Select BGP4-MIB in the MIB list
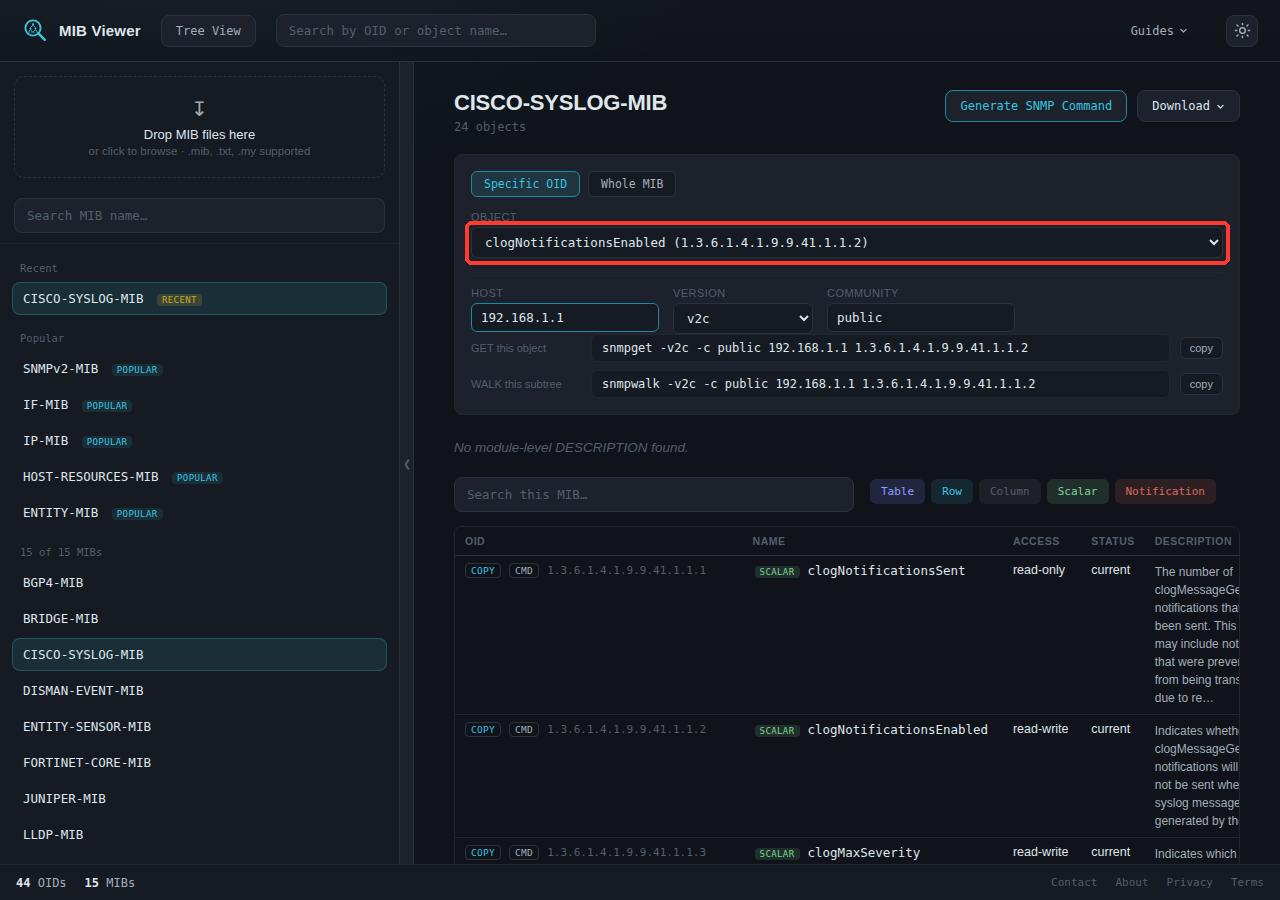 199,583
